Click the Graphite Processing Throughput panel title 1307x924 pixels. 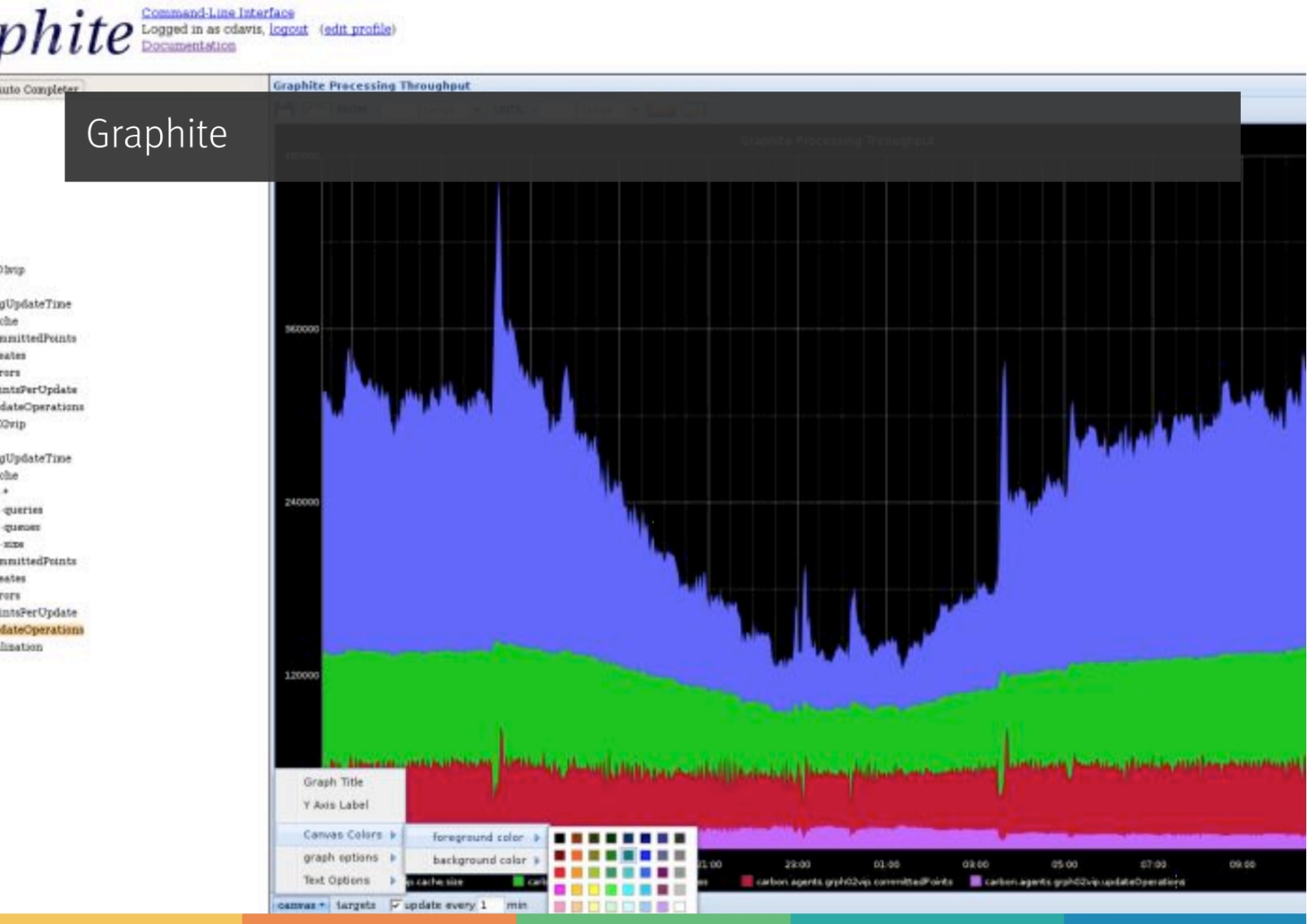tap(372, 85)
